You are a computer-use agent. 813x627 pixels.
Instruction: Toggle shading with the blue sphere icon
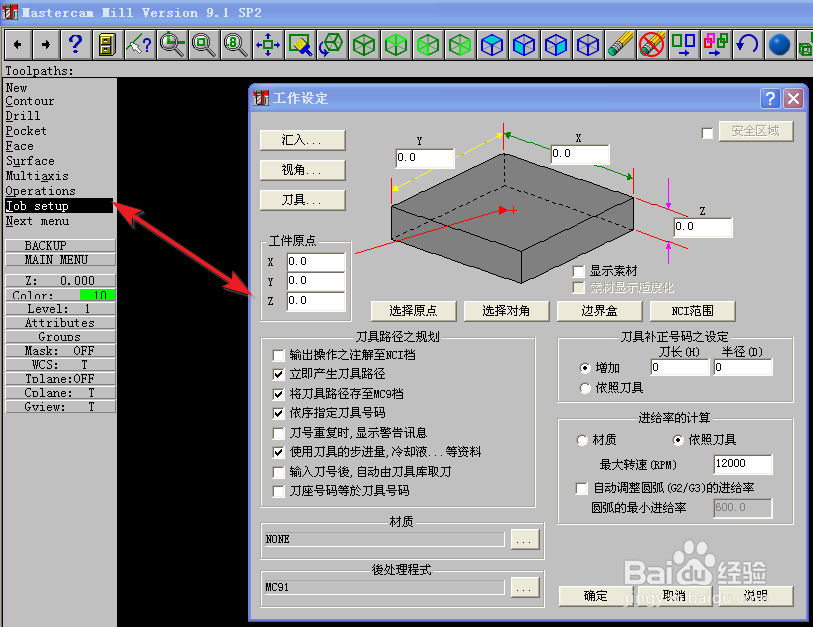779,45
